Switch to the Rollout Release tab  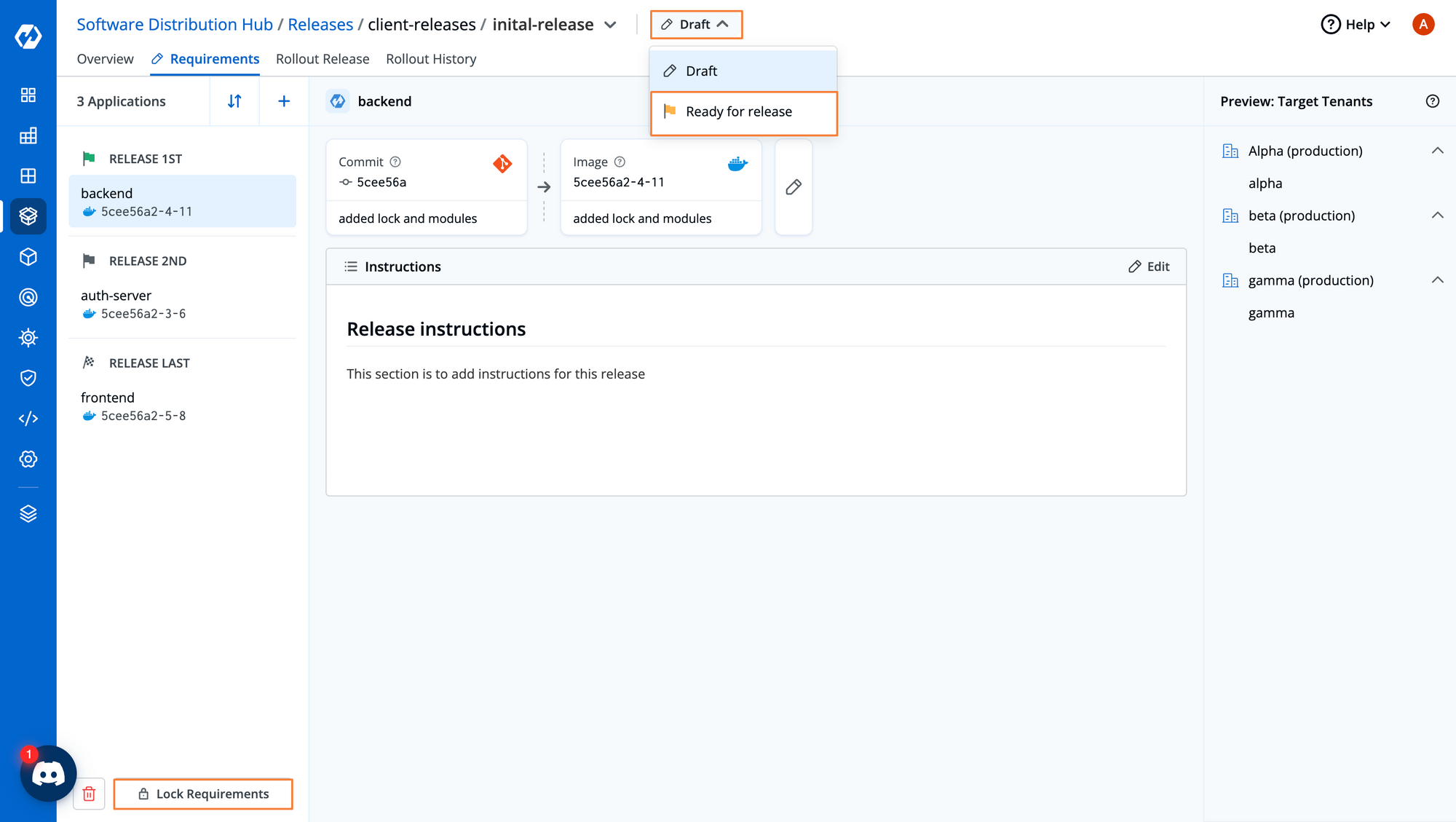[x=322, y=58]
